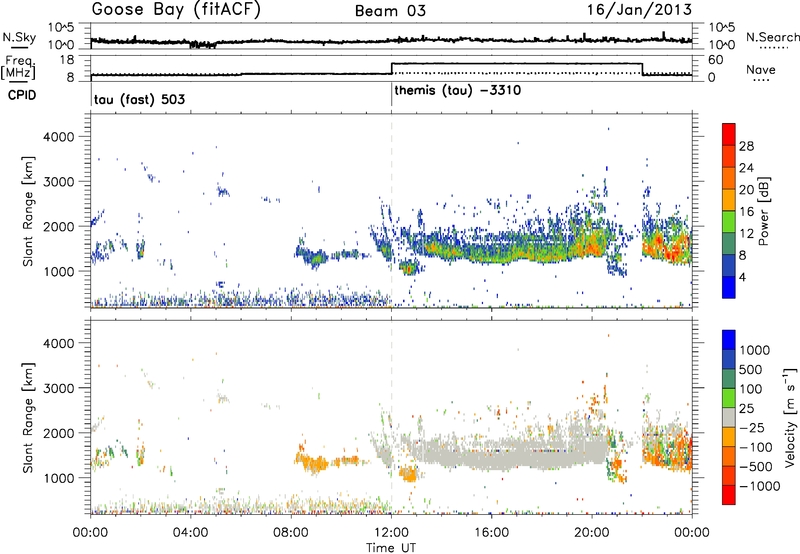Viewport: 800px width, 554px height.
Task: Click the "16:00" time axis tick label
Action: 491,533
